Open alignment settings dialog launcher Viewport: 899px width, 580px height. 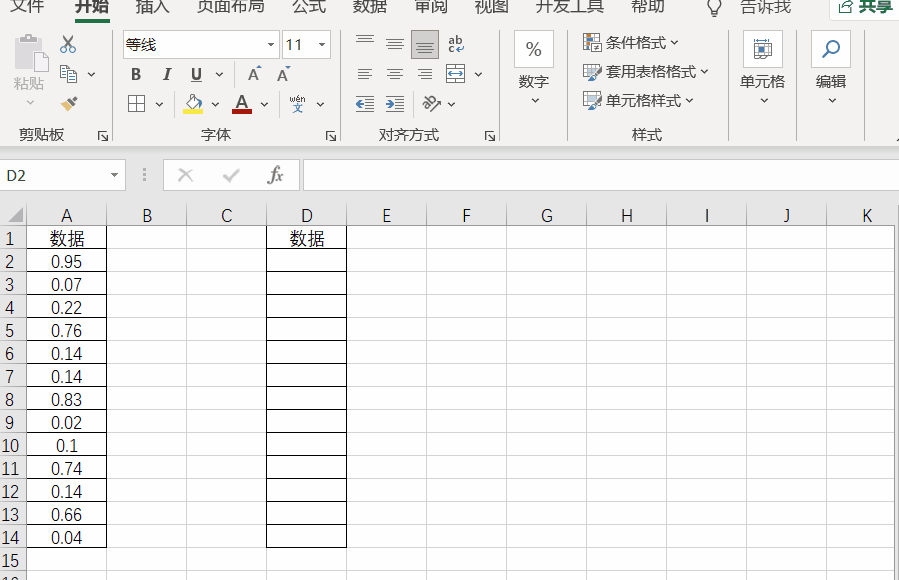pyautogui.click(x=490, y=136)
